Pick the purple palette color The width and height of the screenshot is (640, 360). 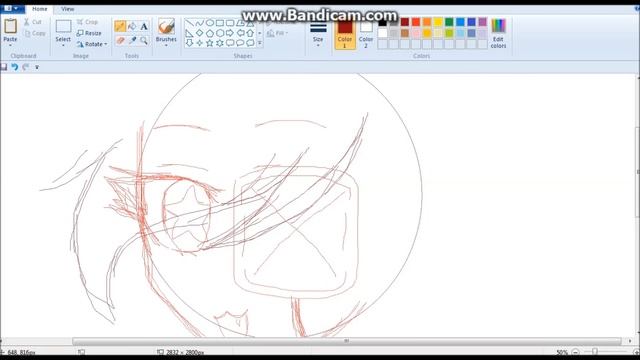(x=482, y=22)
